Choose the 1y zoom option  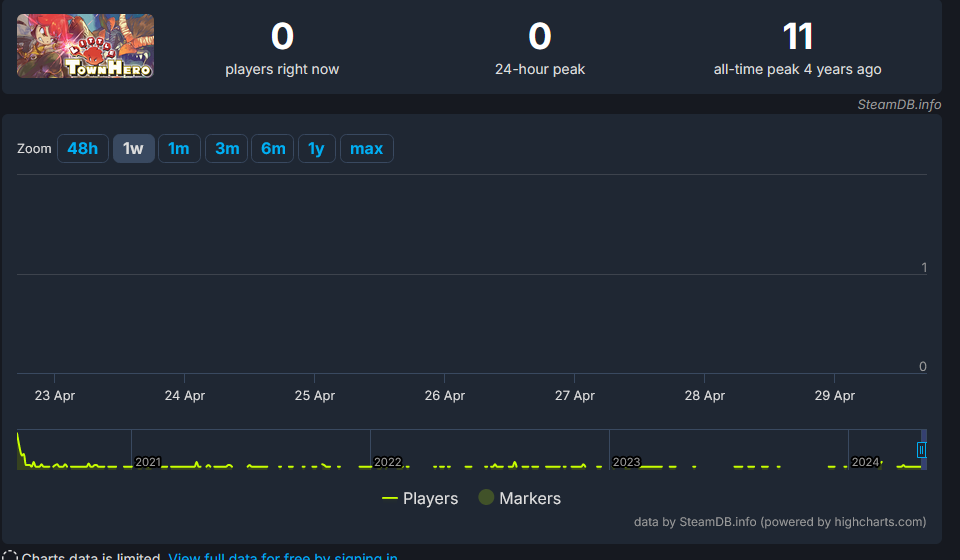pos(317,149)
